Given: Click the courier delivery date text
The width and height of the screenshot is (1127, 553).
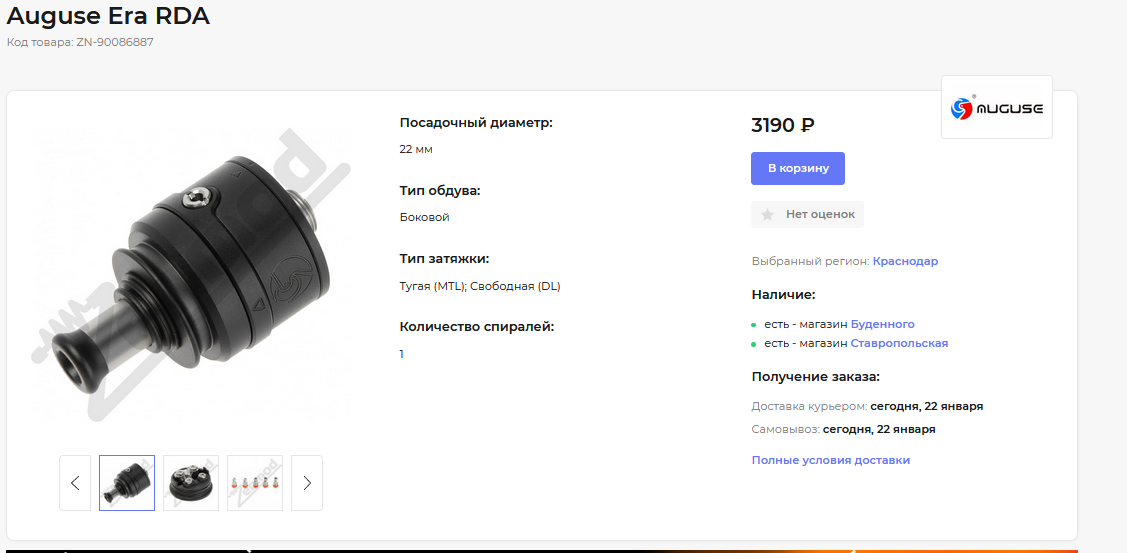Looking at the screenshot, I should click(926, 406).
